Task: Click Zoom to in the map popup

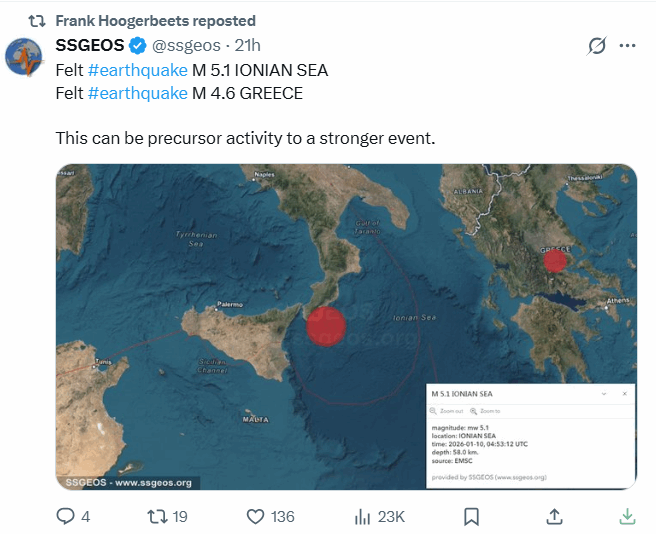Action: coord(486,411)
